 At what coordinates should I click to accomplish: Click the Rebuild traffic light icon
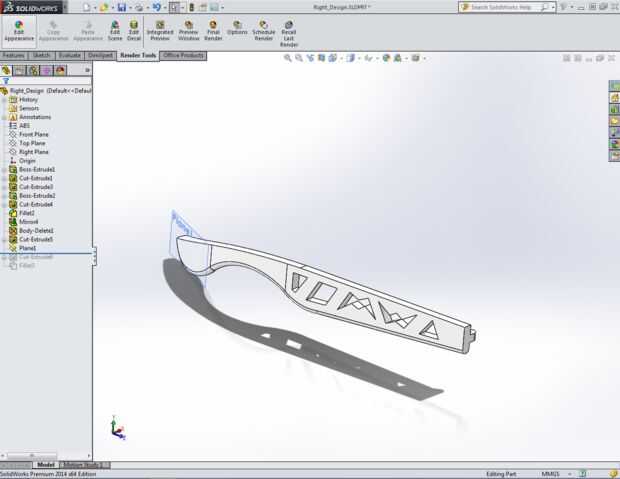click(x=192, y=7)
